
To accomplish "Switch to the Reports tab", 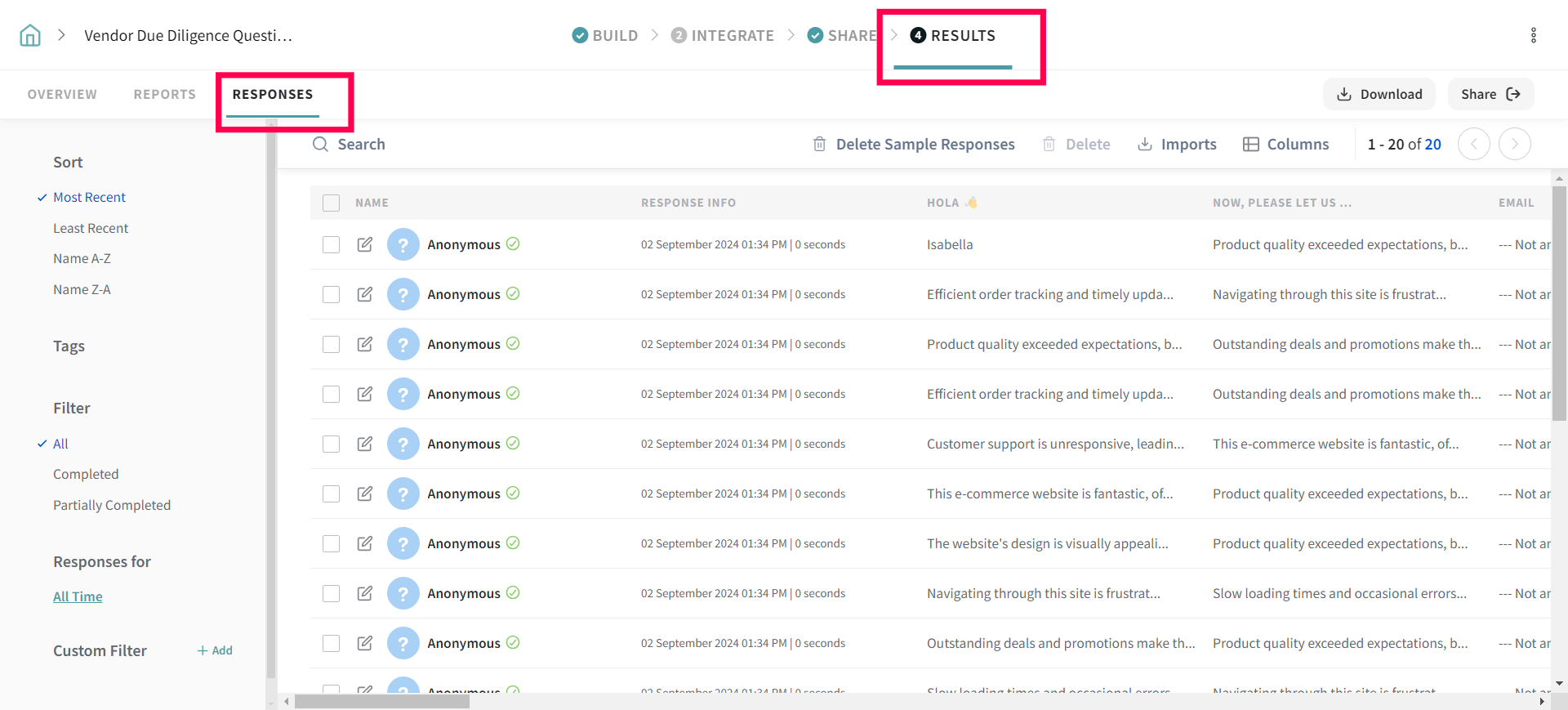I will (165, 94).
